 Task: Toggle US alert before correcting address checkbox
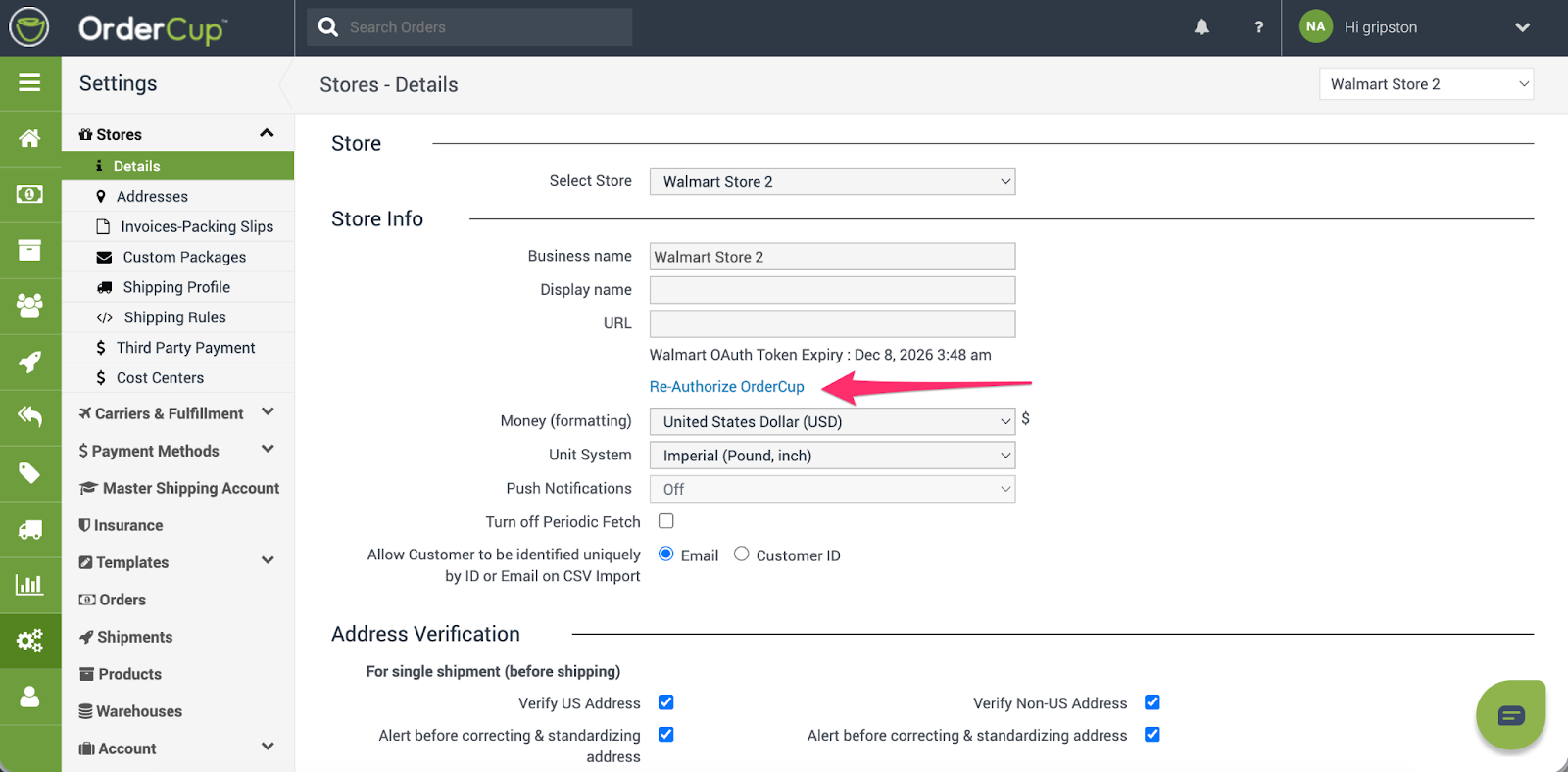click(x=666, y=735)
